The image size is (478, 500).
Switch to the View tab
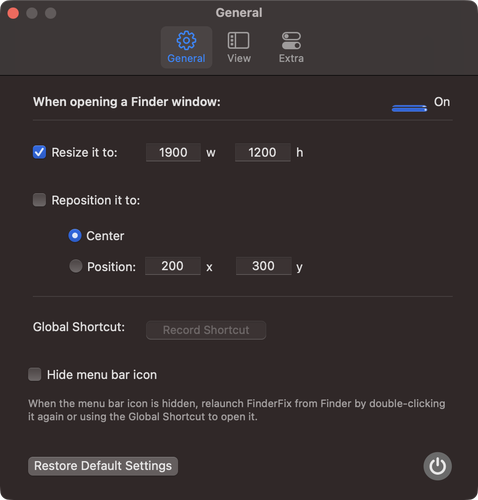pos(239,47)
